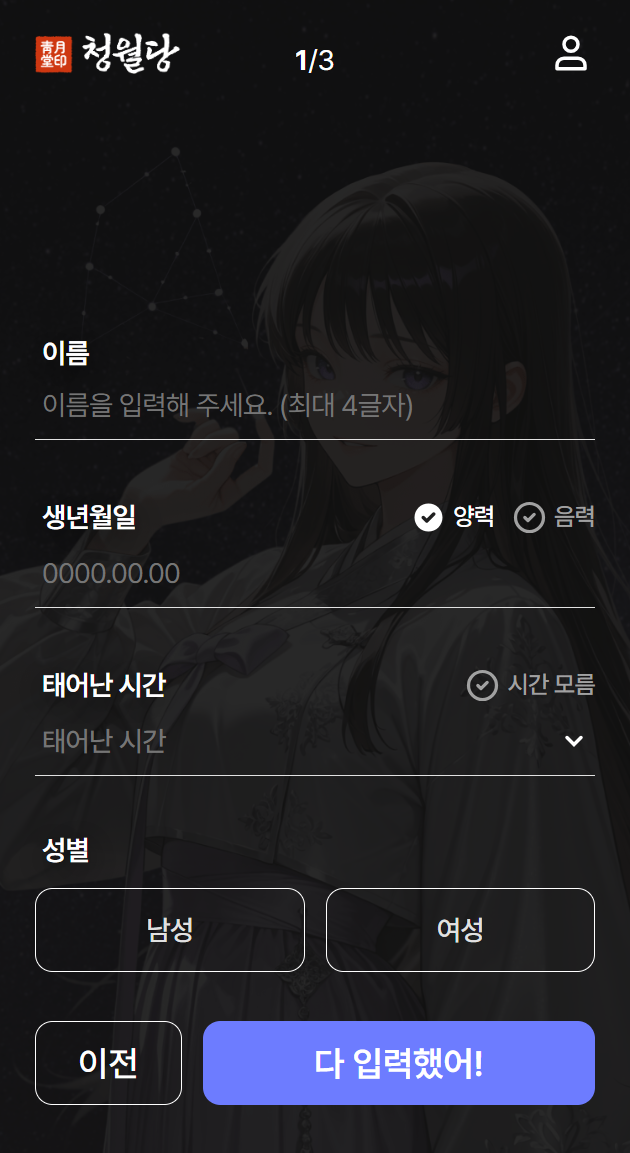Screen dimensions: 630x1153
Task: Go back with the 이전 button
Action: click(108, 1063)
